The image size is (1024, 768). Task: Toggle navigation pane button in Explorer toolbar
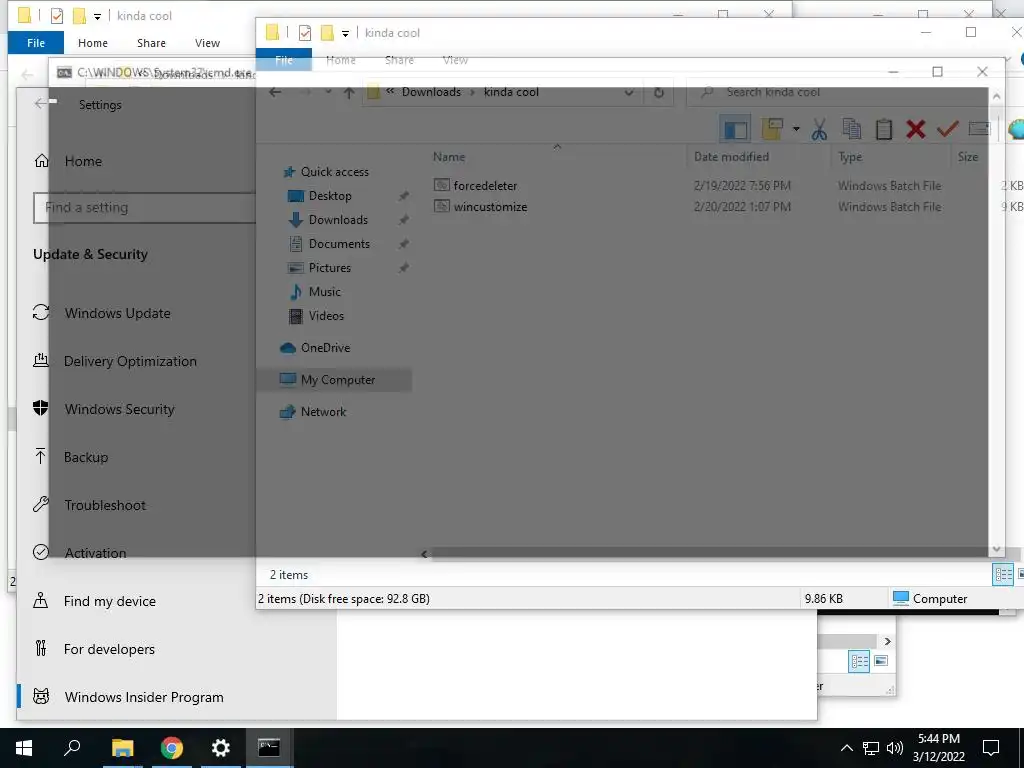735,129
